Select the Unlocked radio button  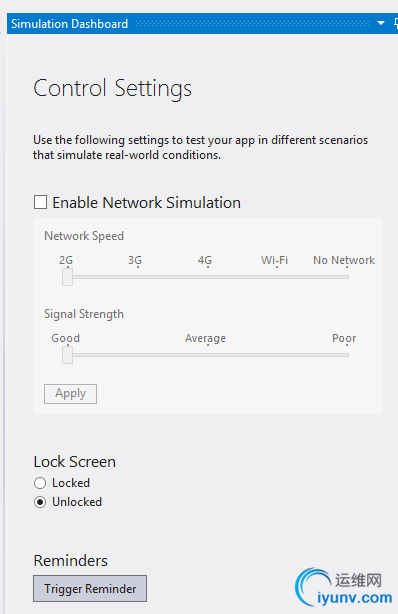[x=40, y=502]
